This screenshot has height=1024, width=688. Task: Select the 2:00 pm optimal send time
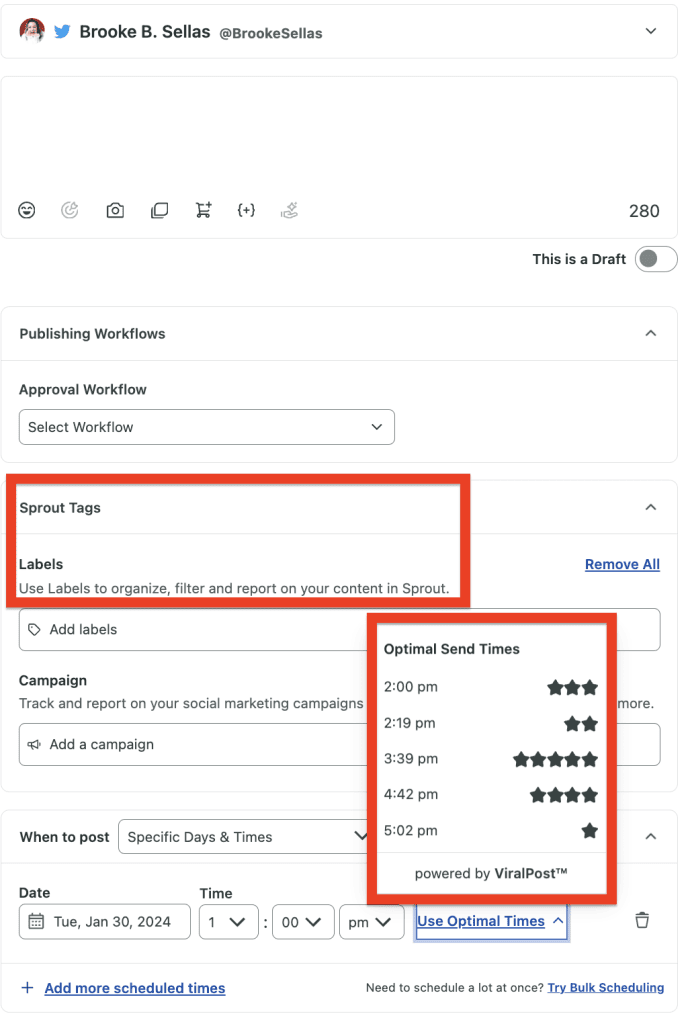click(x=491, y=687)
